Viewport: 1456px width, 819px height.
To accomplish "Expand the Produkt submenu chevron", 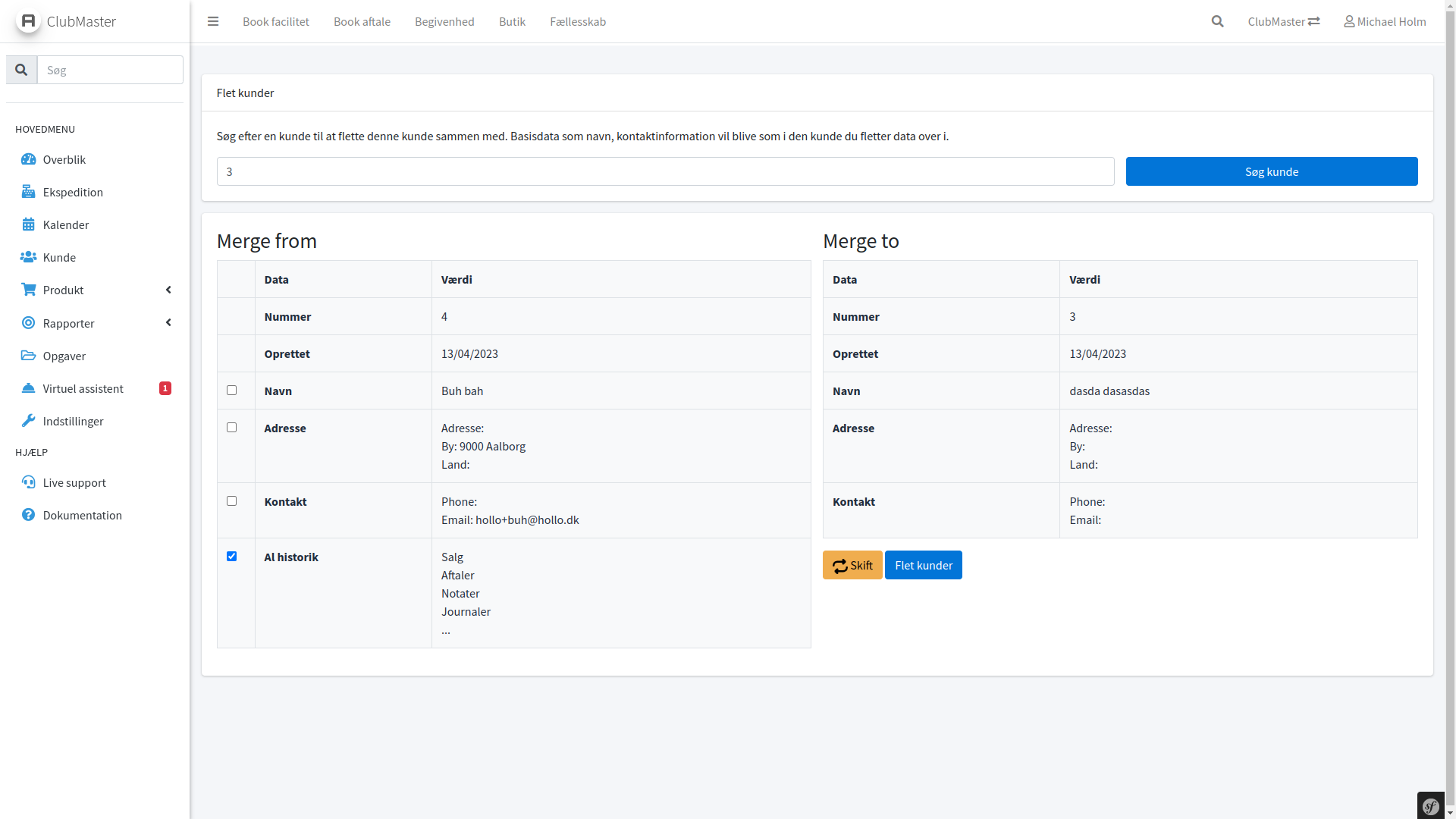I will tap(168, 290).
